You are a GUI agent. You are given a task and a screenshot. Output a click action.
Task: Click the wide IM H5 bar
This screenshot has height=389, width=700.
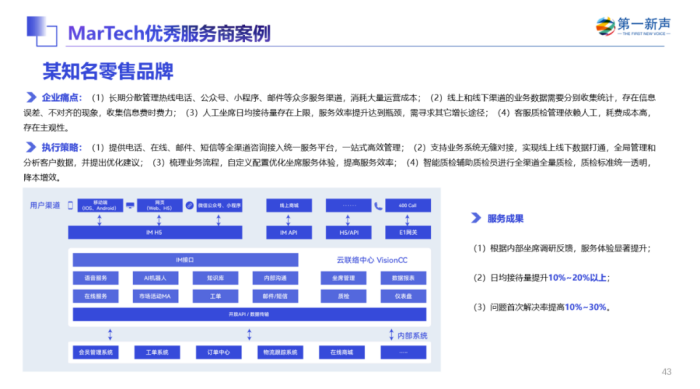coord(155,232)
